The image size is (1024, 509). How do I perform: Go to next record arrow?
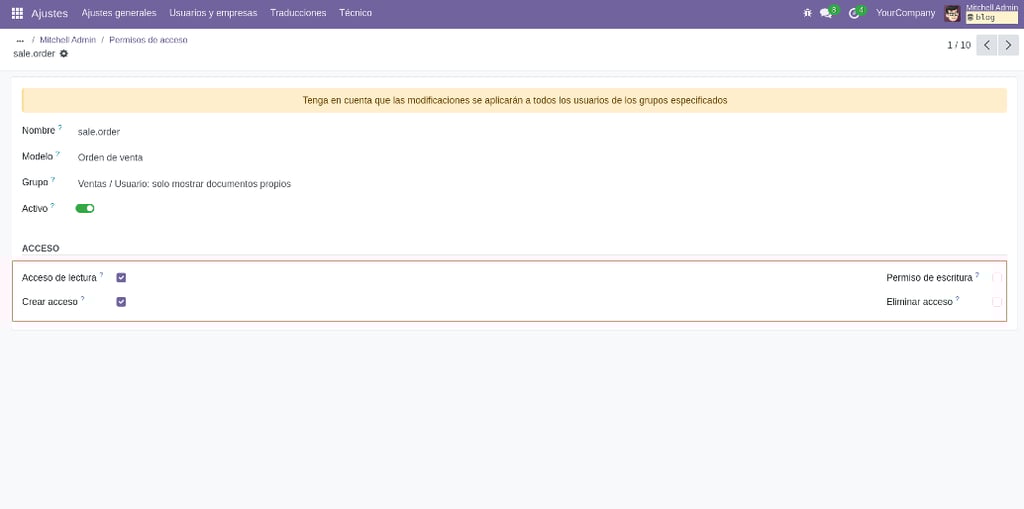[x=1008, y=45]
